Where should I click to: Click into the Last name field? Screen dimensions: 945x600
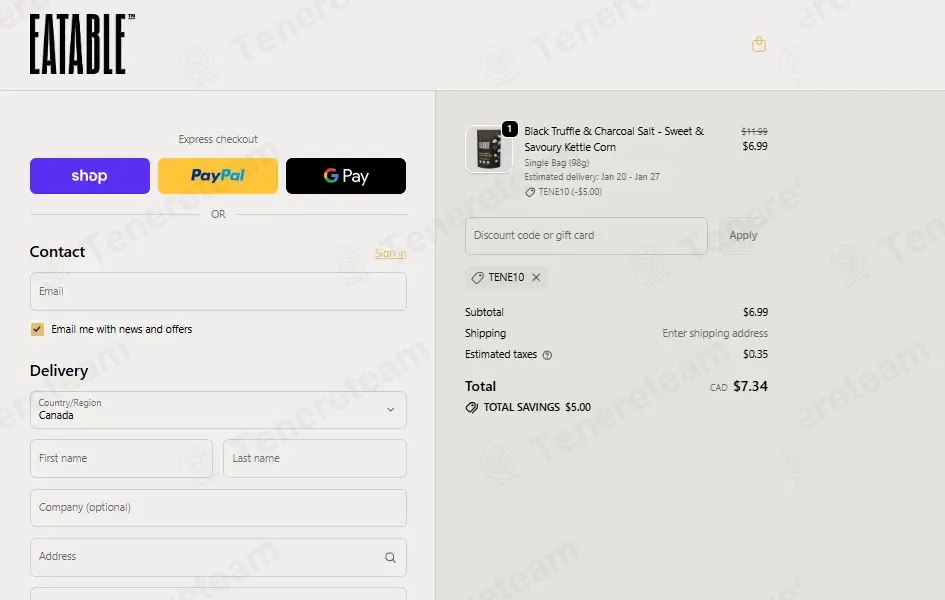click(x=315, y=458)
